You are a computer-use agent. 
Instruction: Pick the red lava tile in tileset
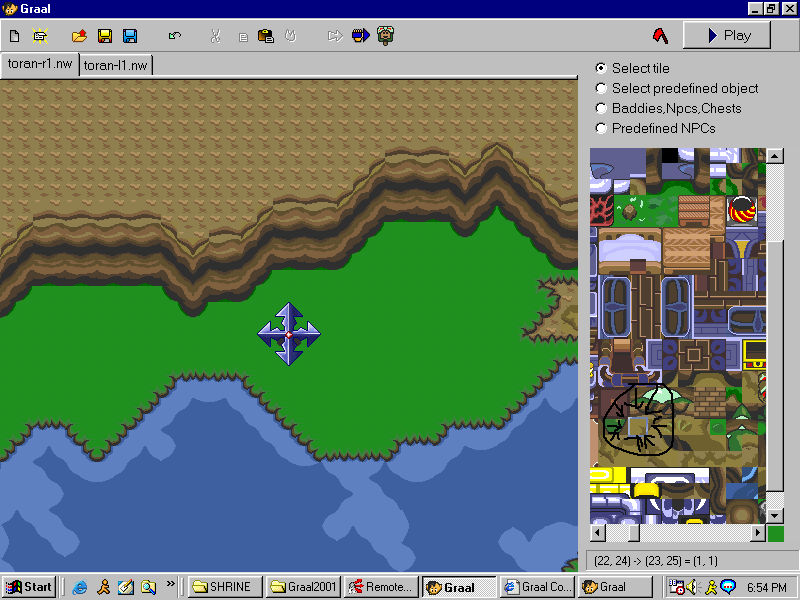602,210
